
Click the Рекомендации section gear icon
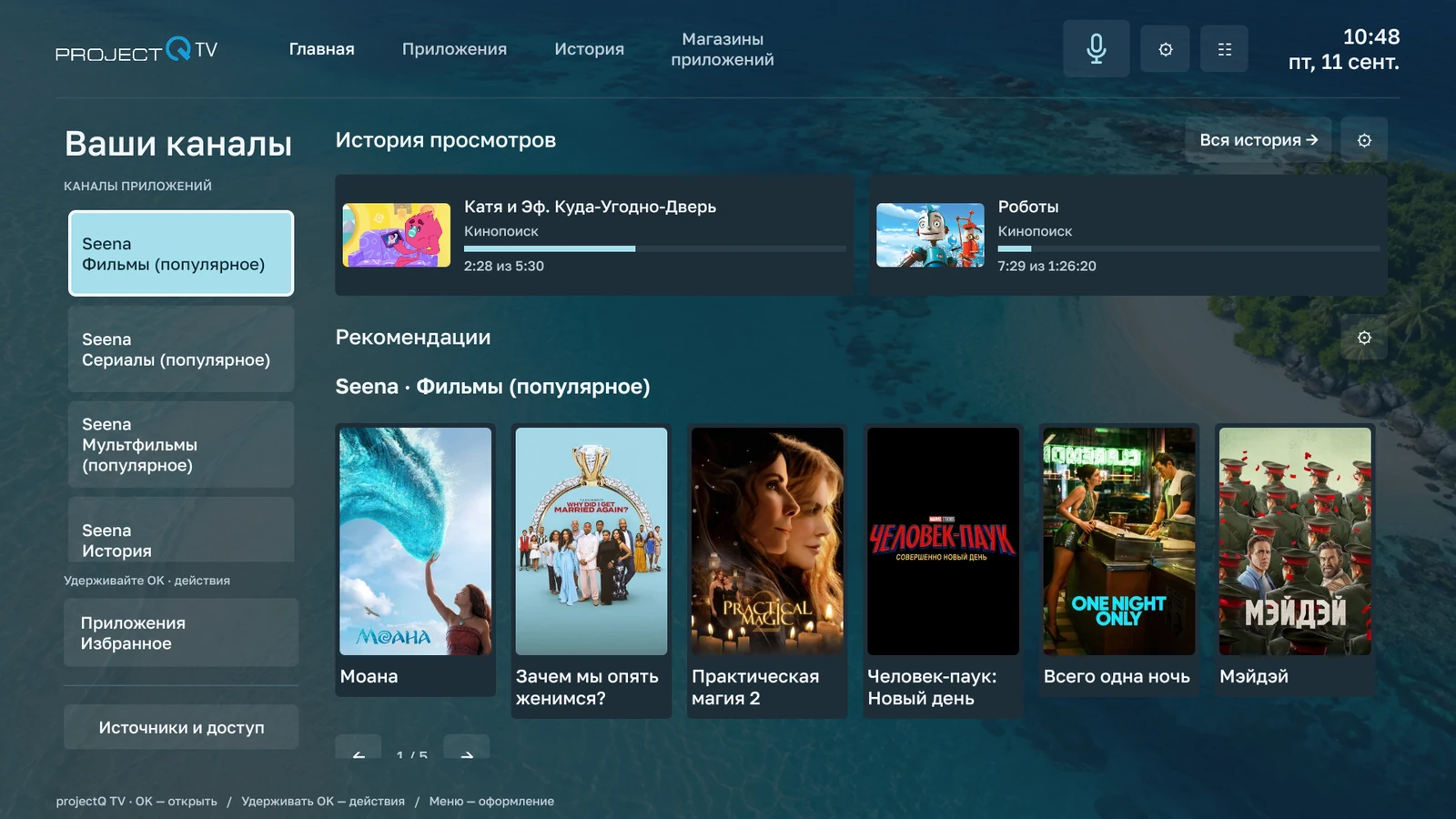tap(1364, 338)
